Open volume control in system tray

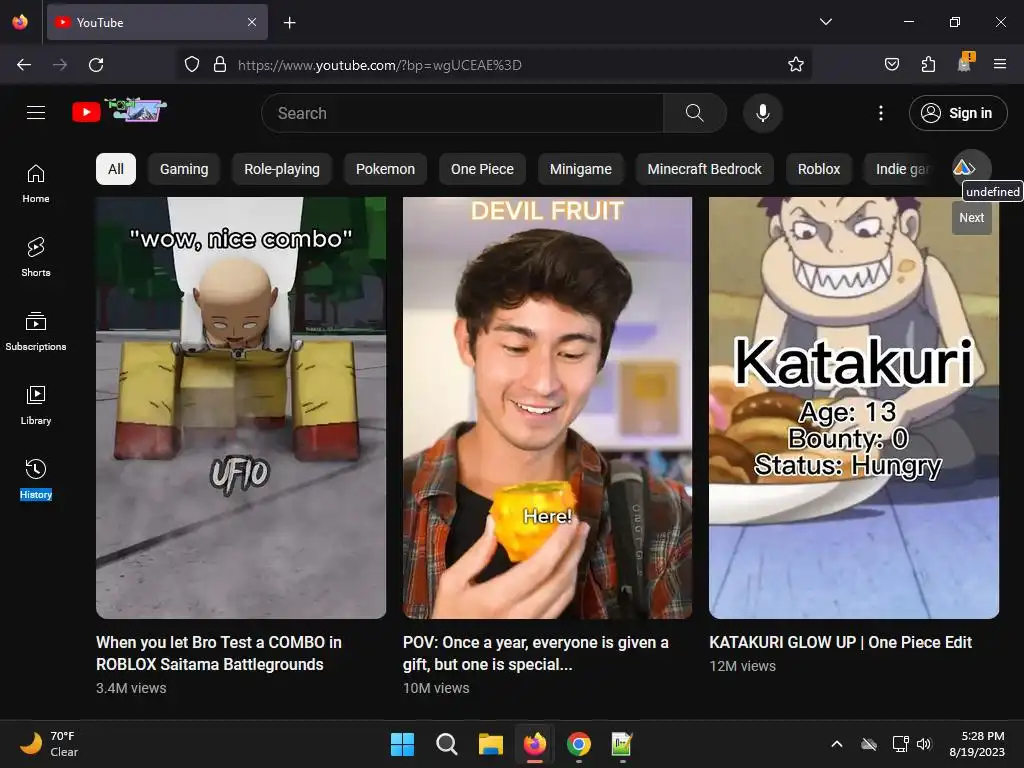[923, 744]
